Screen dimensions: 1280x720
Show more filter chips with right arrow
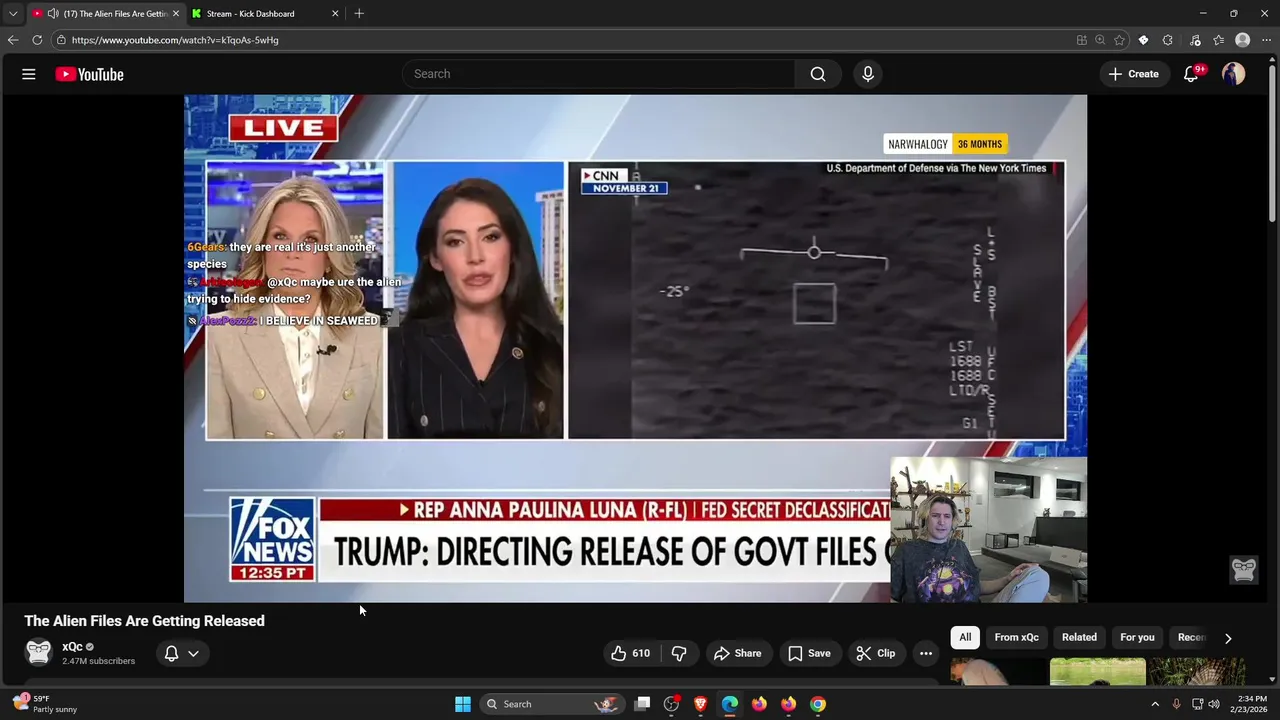tap(1228, 638)
